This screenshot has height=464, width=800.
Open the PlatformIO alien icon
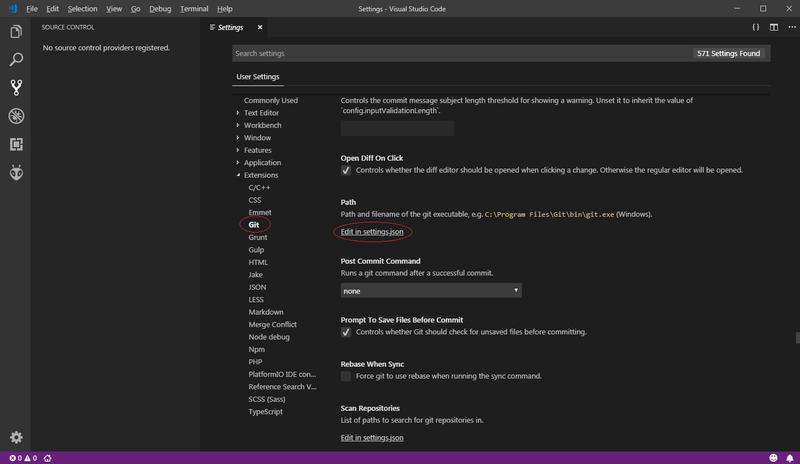(16, 173)
